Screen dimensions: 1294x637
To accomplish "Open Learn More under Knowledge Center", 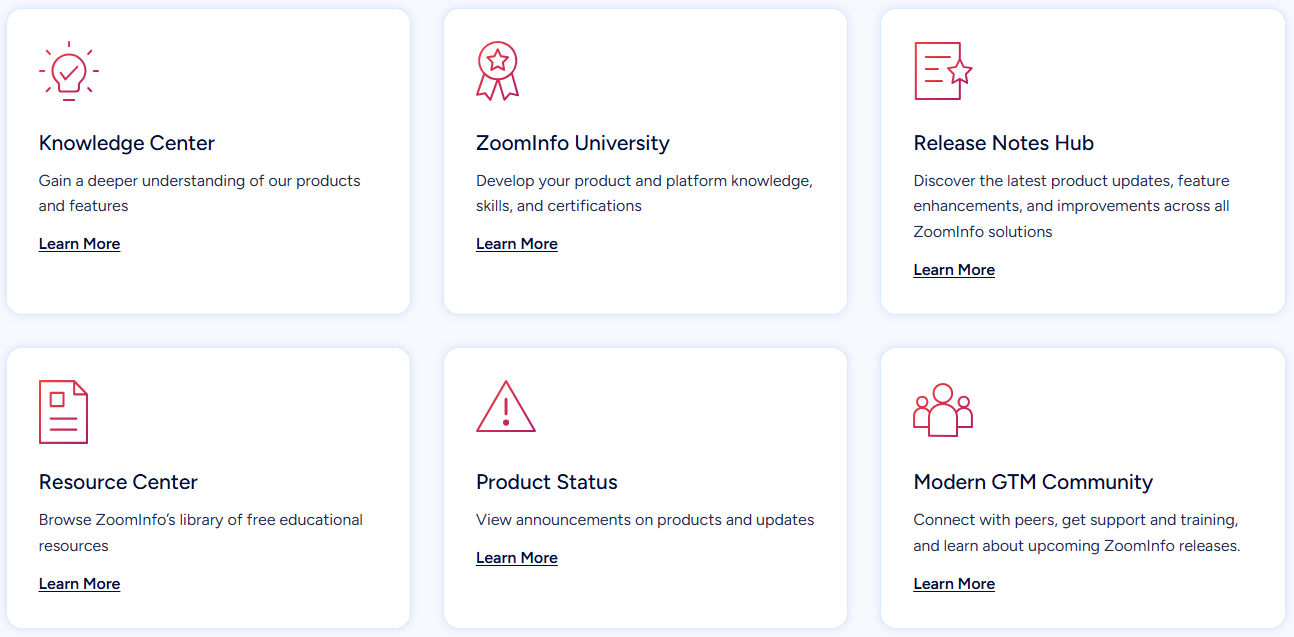I will [x=79, y=244].
